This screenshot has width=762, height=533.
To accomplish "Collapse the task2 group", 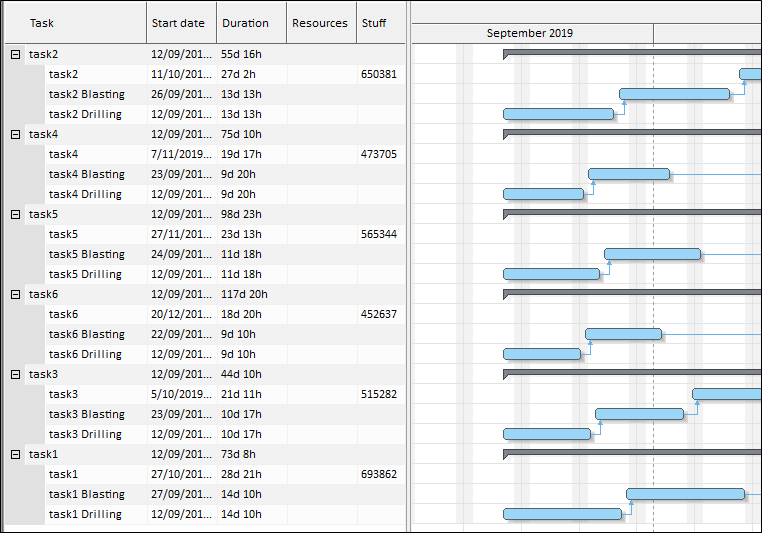I will click(16, 54).
